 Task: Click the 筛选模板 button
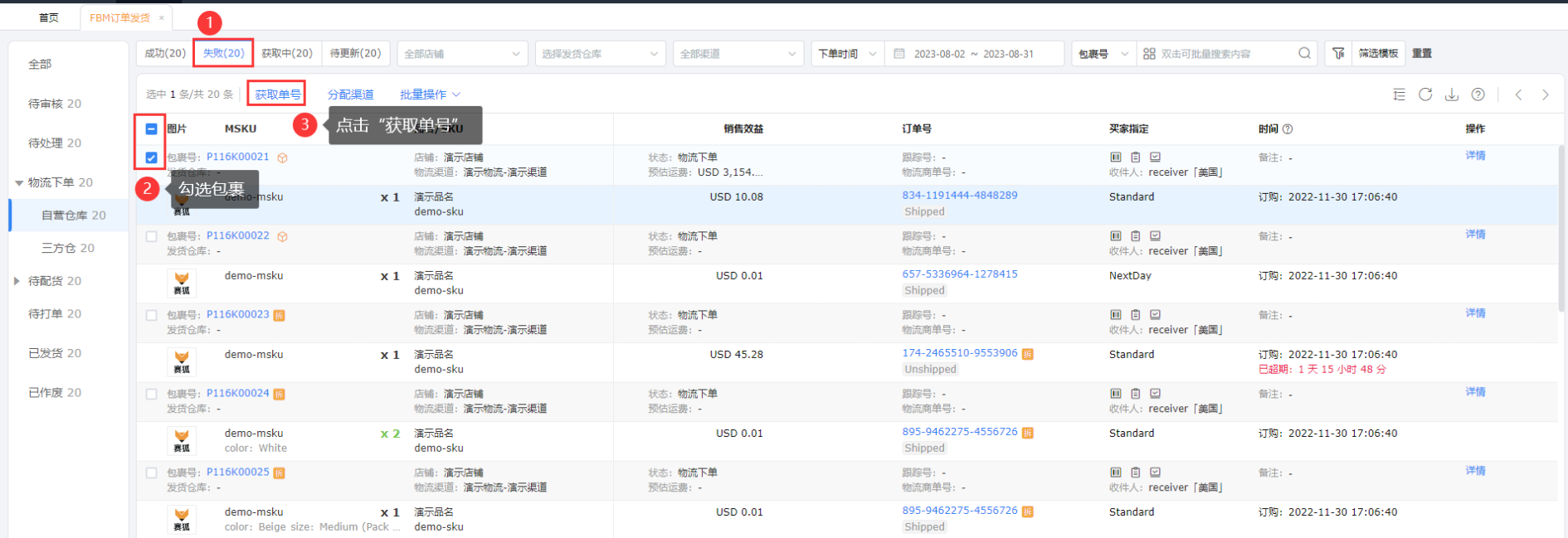tap(1378, 53)
